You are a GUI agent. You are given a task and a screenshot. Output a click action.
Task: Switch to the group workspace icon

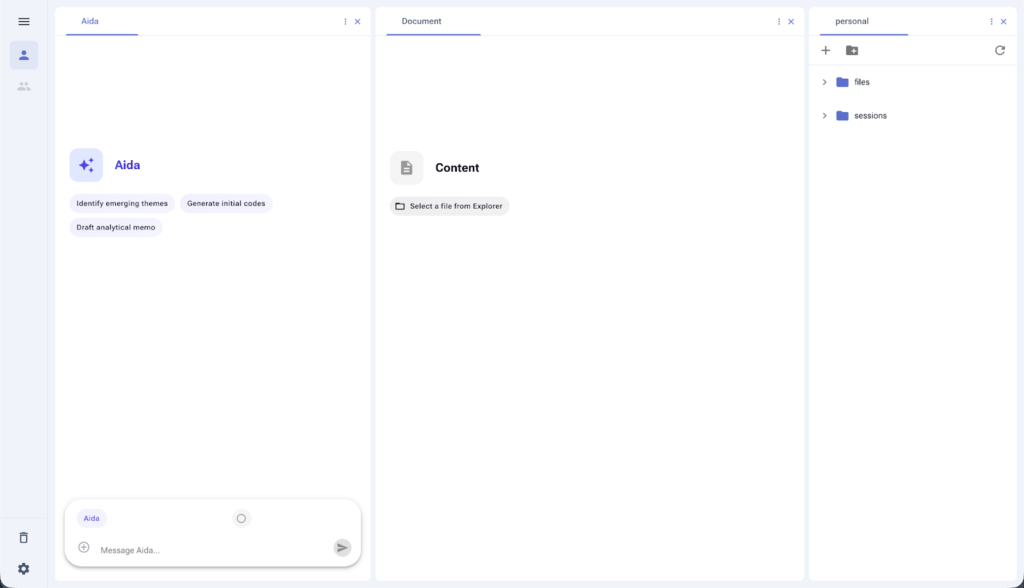coord(24,87)
